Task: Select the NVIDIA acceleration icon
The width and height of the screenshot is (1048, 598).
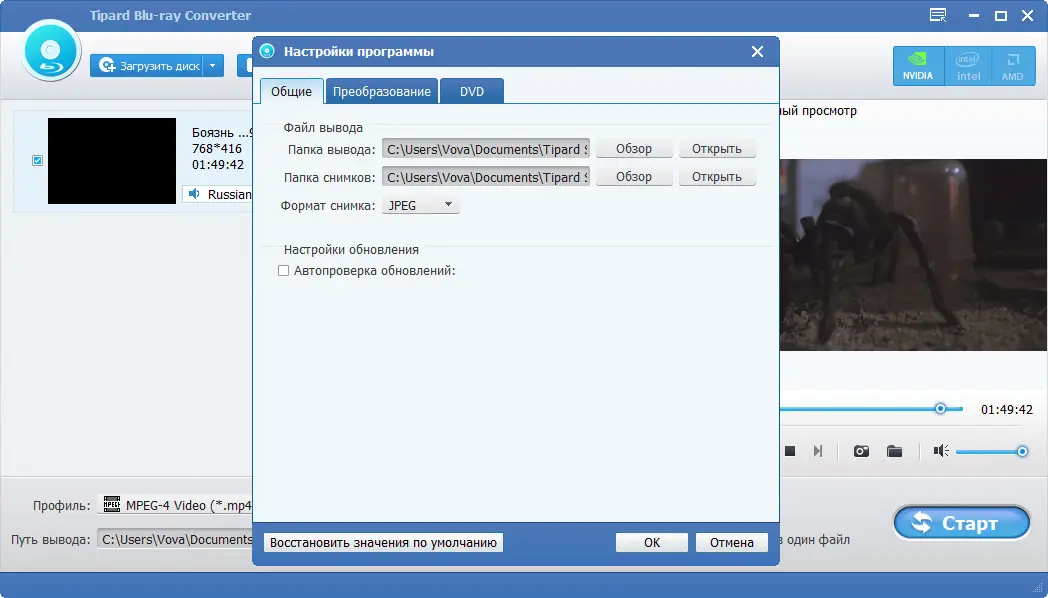Action: click(x=917, y=64)
